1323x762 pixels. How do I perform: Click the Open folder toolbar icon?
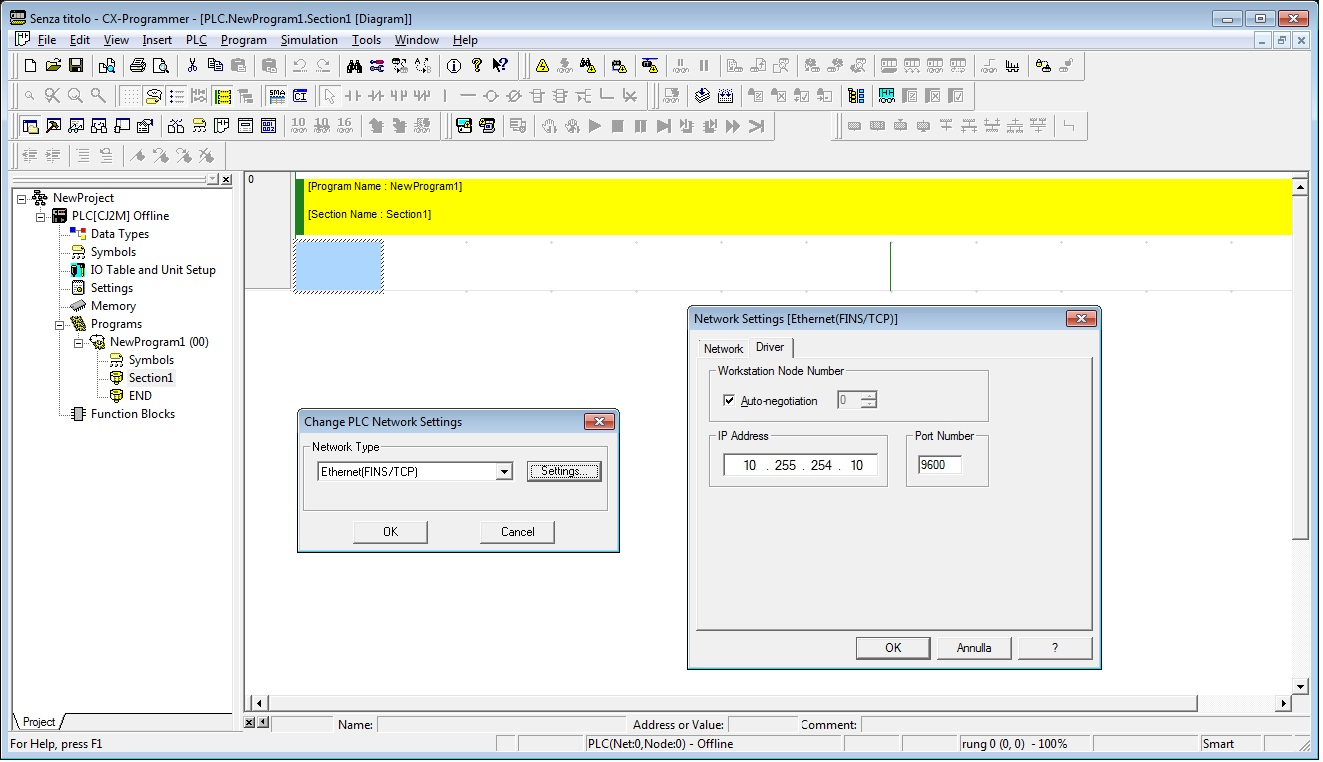click(53, 66)
